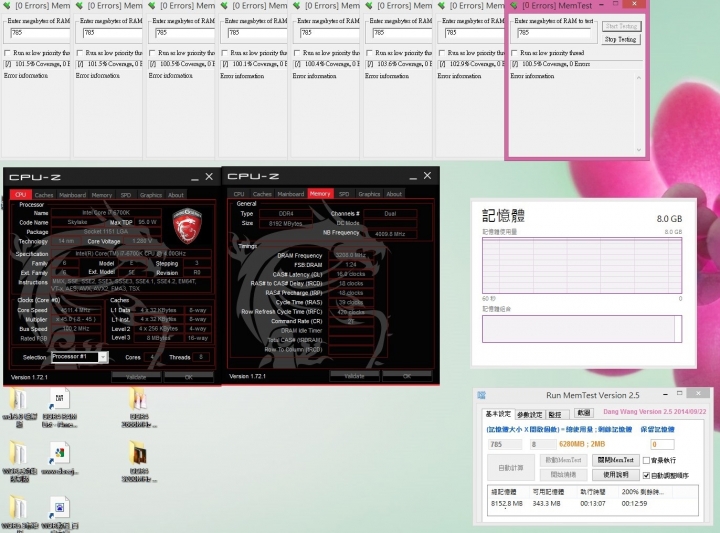Viewport: 720px width, 533px height.
Task: Open the Graphics tab in the right CPU-Z window
Action: click(369, 194)
